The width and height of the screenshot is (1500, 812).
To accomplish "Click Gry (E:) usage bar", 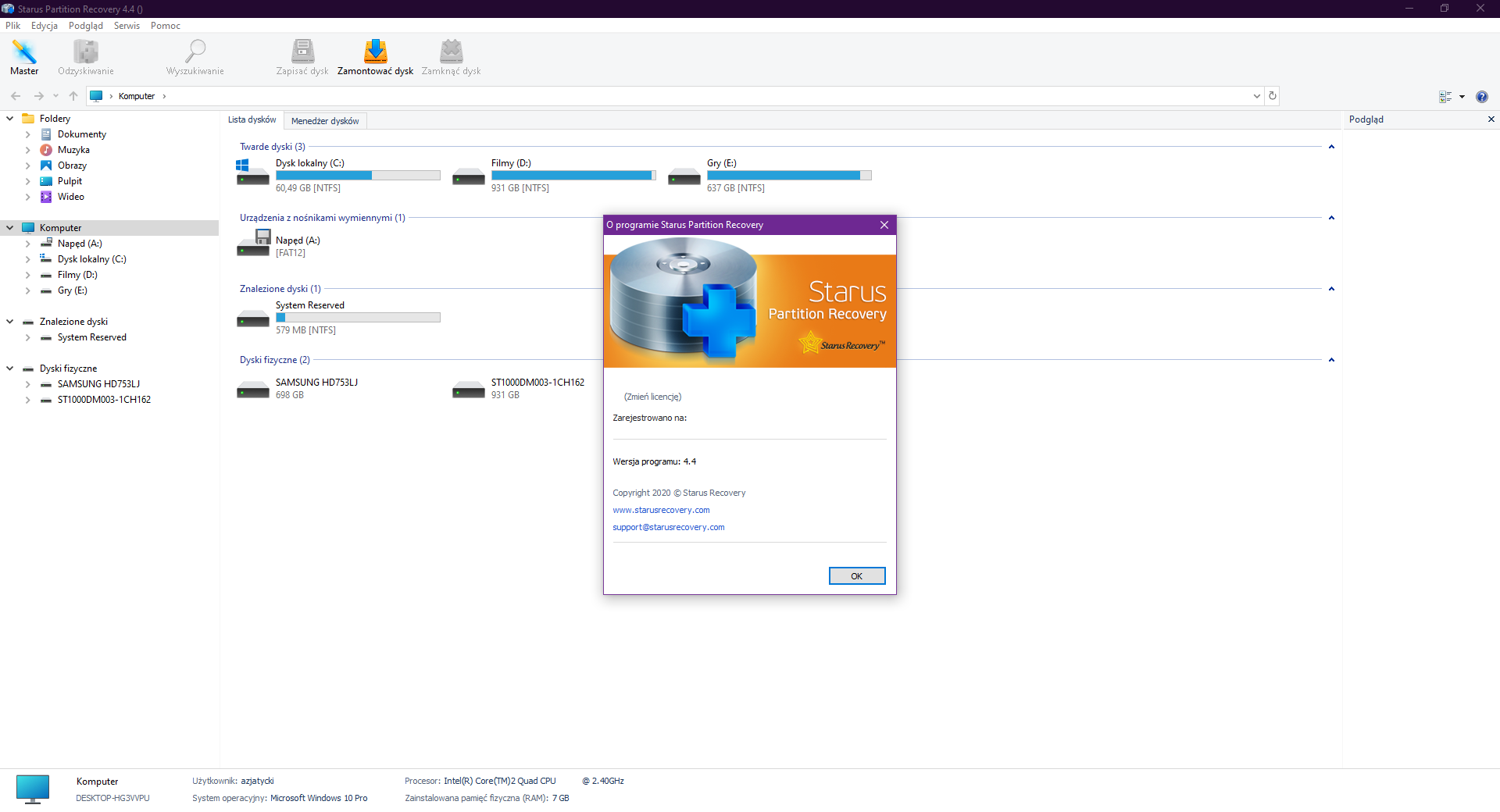I will point(789,176).
